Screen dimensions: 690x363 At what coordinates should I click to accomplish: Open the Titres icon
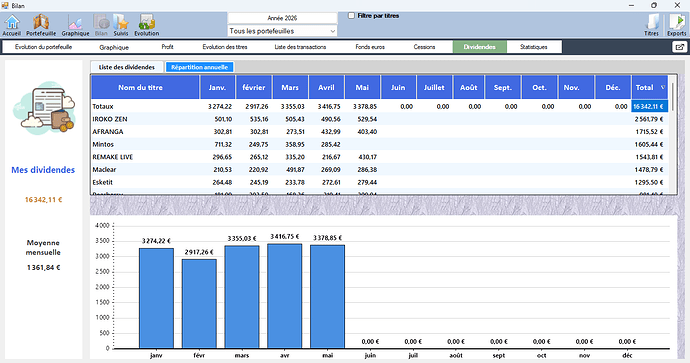point(652,25)
